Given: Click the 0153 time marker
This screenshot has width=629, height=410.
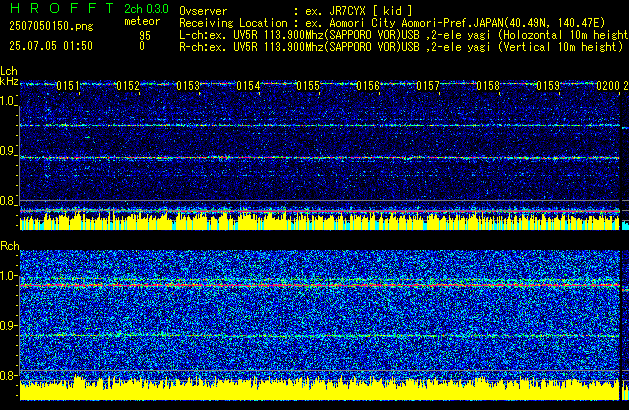Looking at the screenshot, I should pos(188,86).
